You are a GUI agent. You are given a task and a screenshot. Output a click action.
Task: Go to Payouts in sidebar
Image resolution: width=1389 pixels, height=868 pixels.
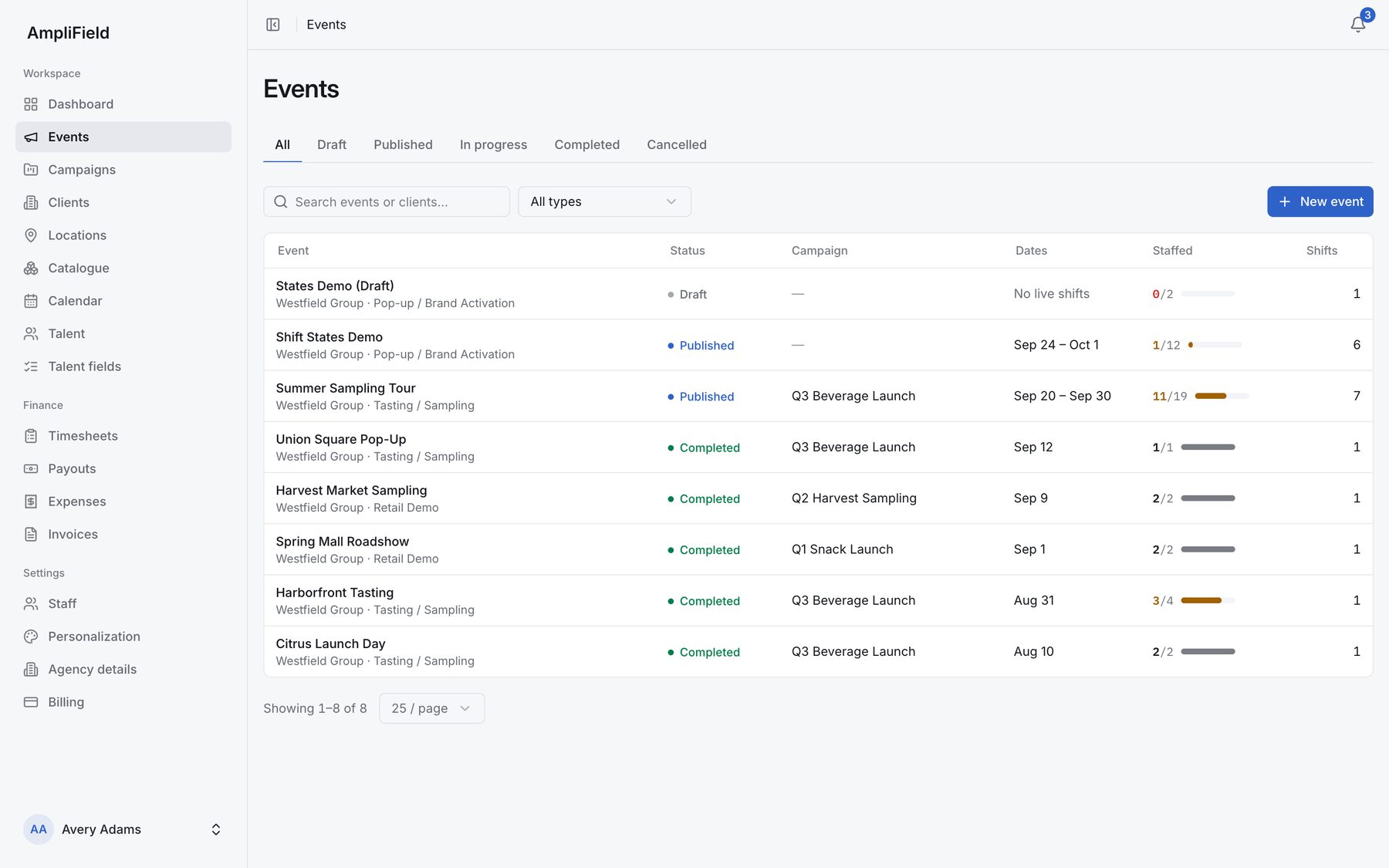pos(123,468)
